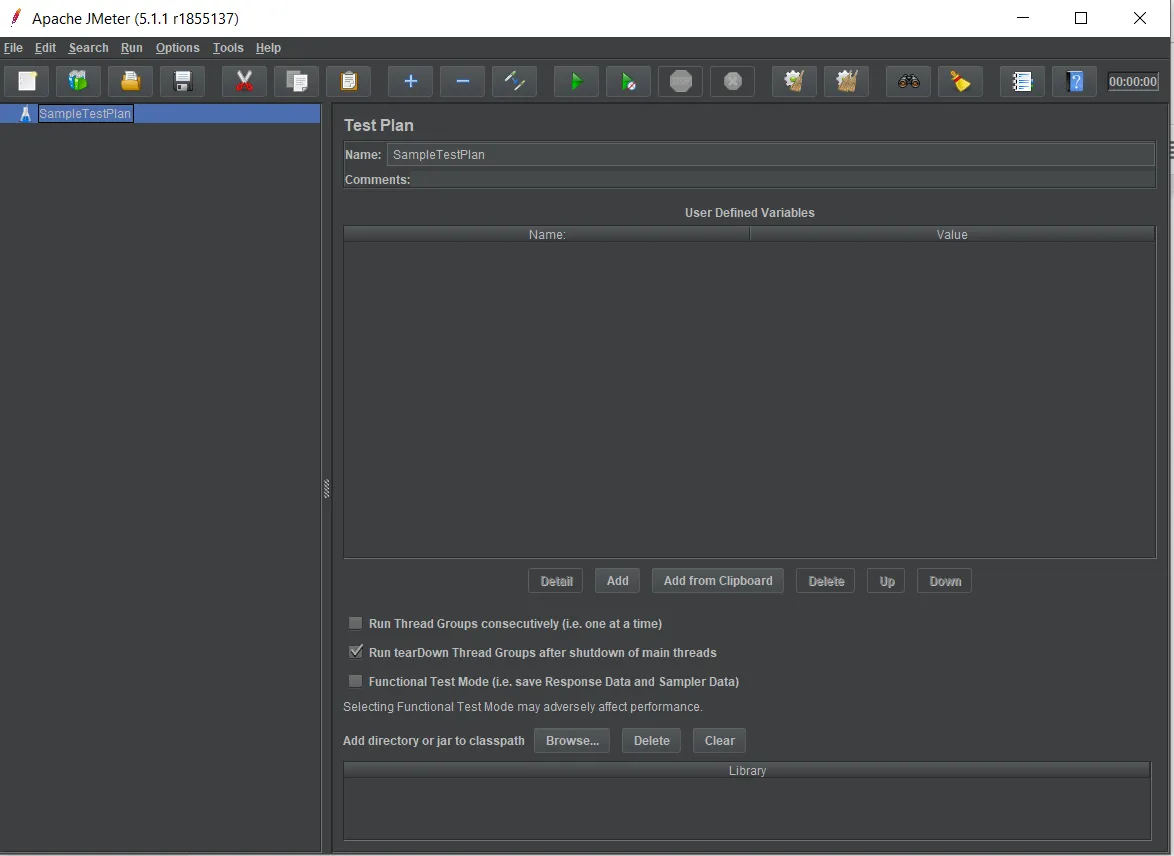This screenshot has width=1174, height=856.
Task: Click the 00:00:00 elapsed timer
Action: coord(1133,82)
